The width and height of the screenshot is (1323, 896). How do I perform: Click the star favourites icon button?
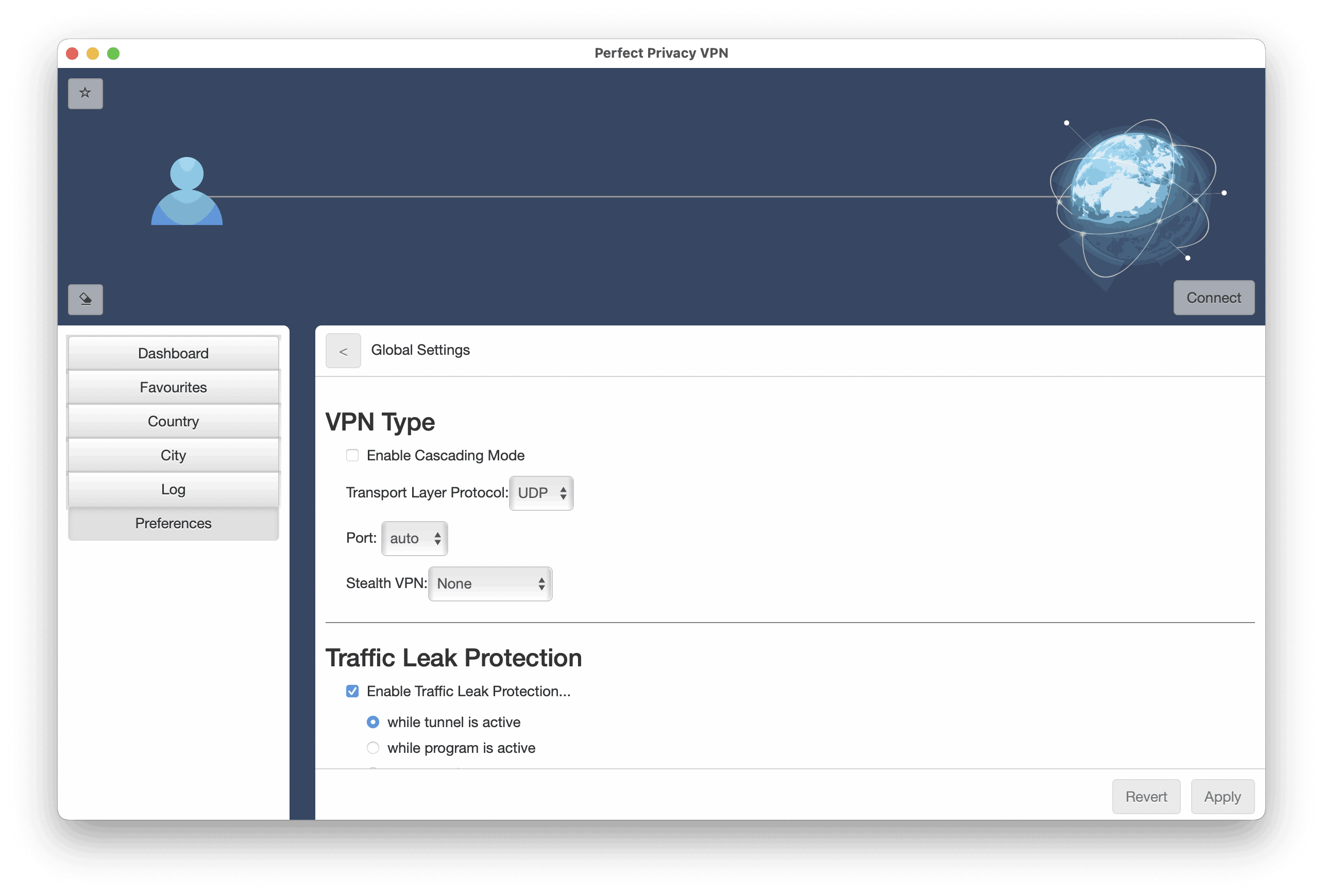[86, 93]
